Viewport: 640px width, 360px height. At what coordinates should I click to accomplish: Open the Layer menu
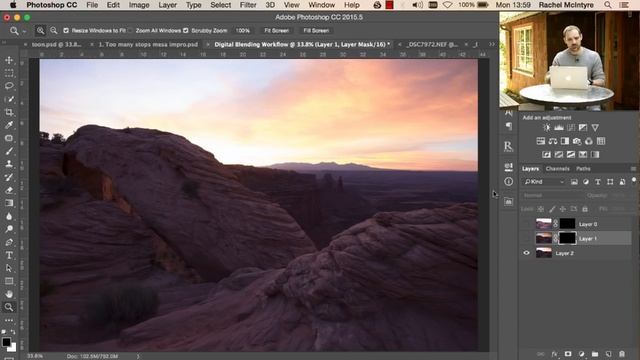[167, 5]
